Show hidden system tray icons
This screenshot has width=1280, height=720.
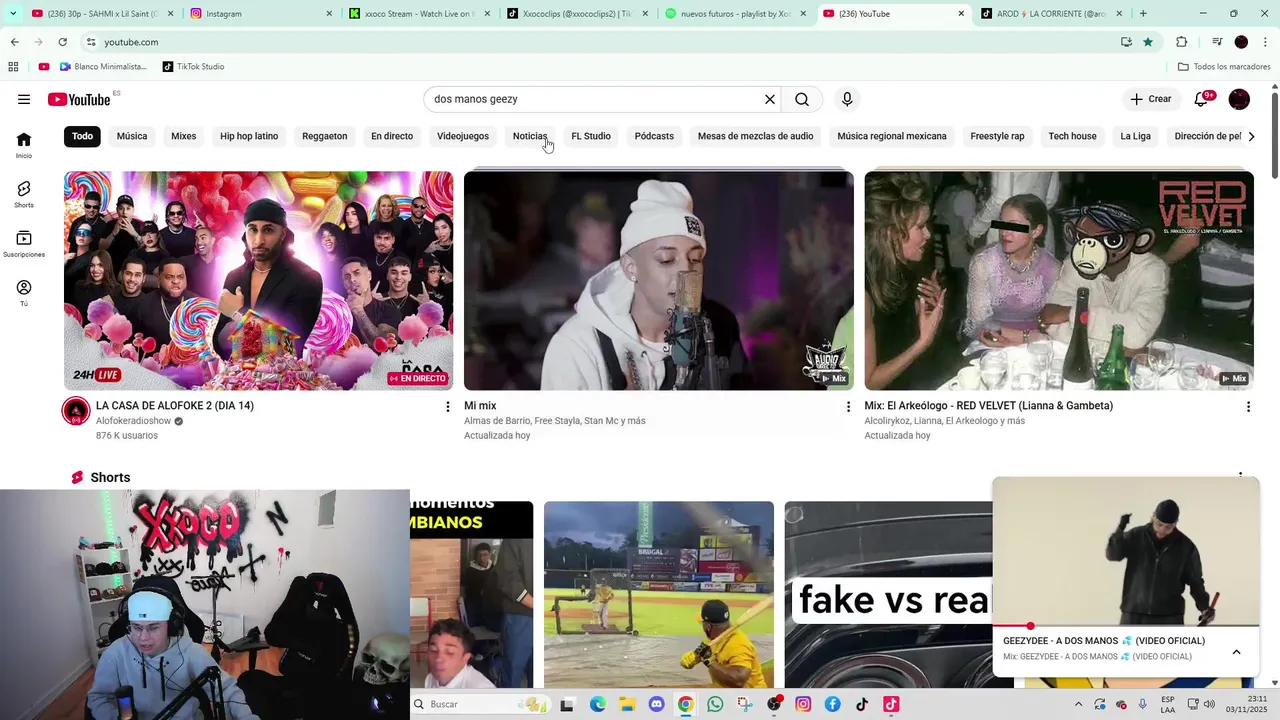1078,704
